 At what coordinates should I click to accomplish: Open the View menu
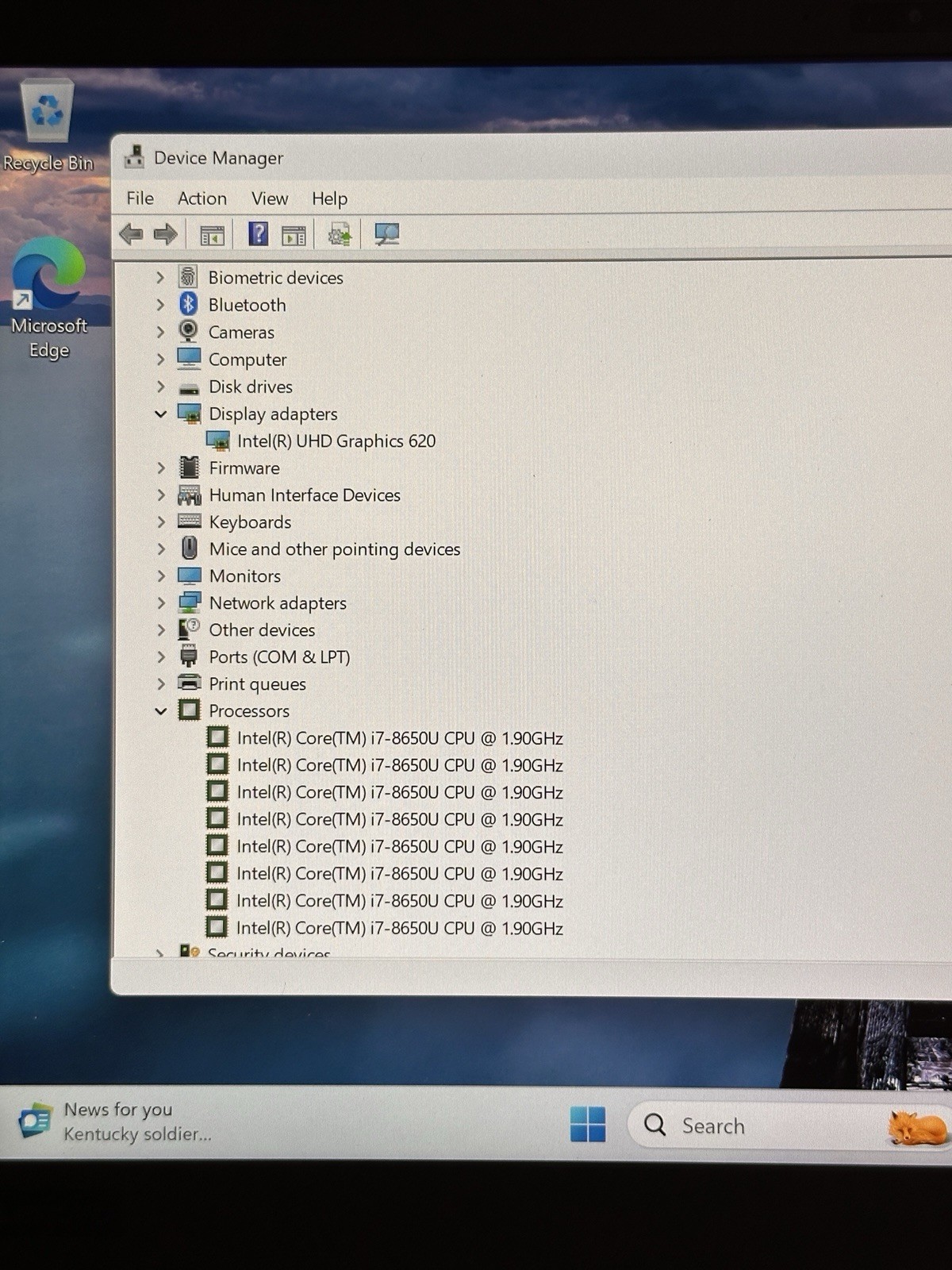(x=270, y=198)
